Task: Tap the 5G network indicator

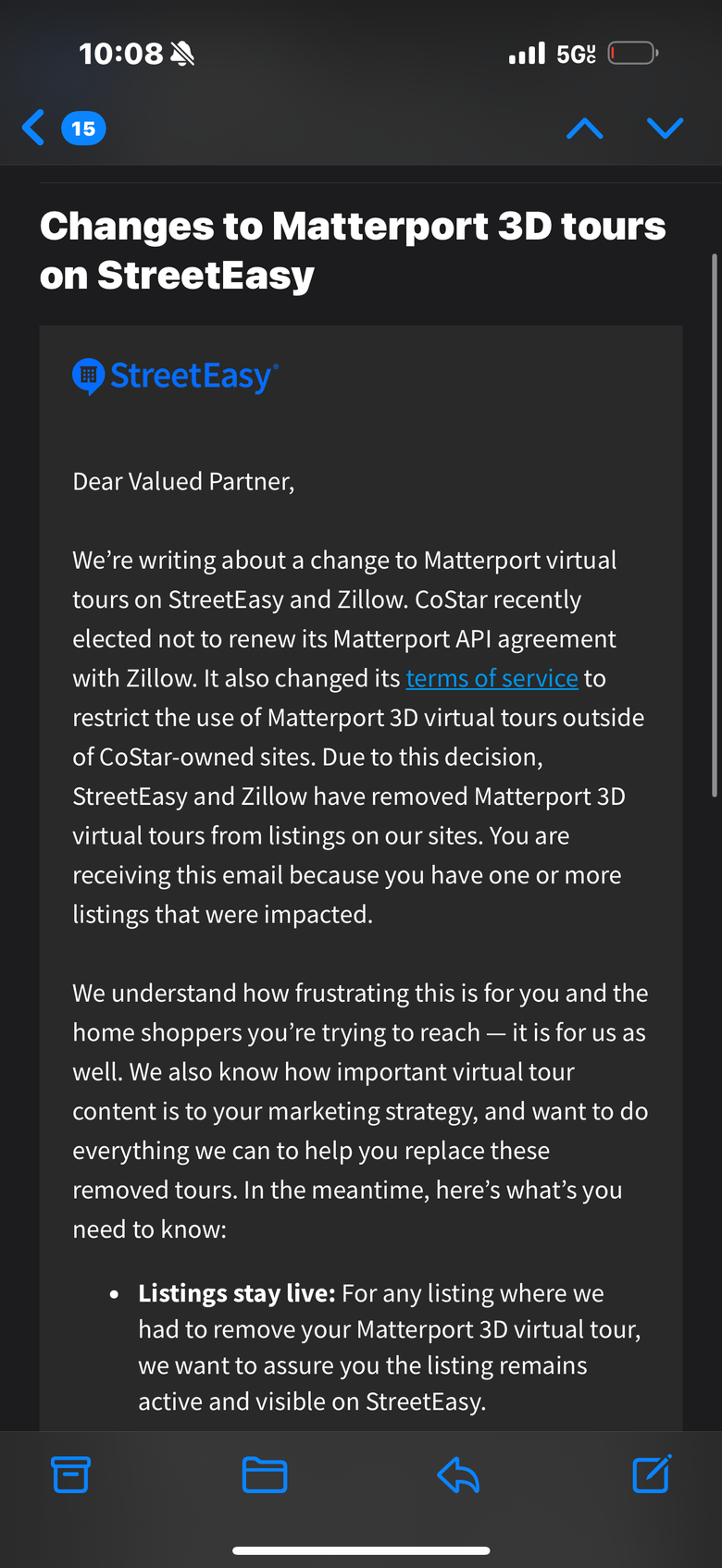Action: pyautogui.click(x=575, y=54)
